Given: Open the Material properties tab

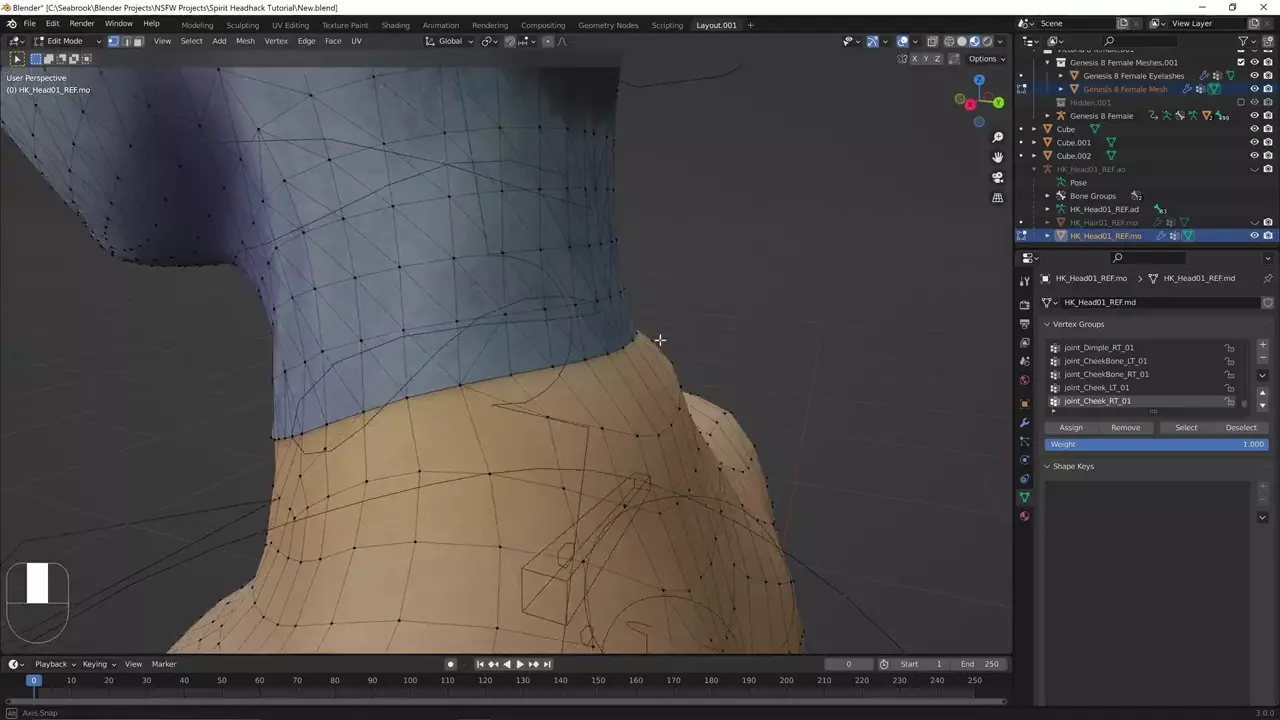Looking at the screenshot, I should [x=1024, y=516].
